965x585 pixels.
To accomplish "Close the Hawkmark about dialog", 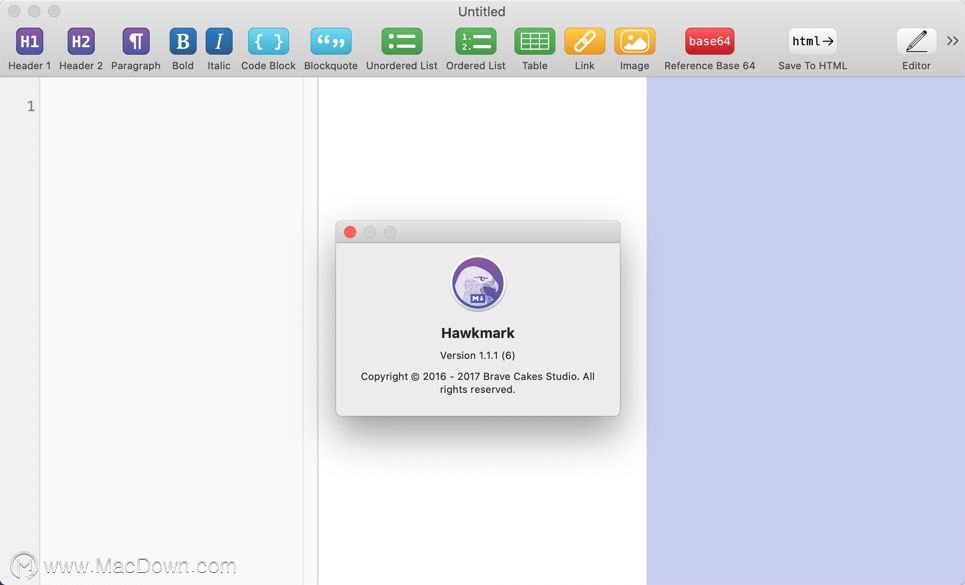I will tap(350, 232).
